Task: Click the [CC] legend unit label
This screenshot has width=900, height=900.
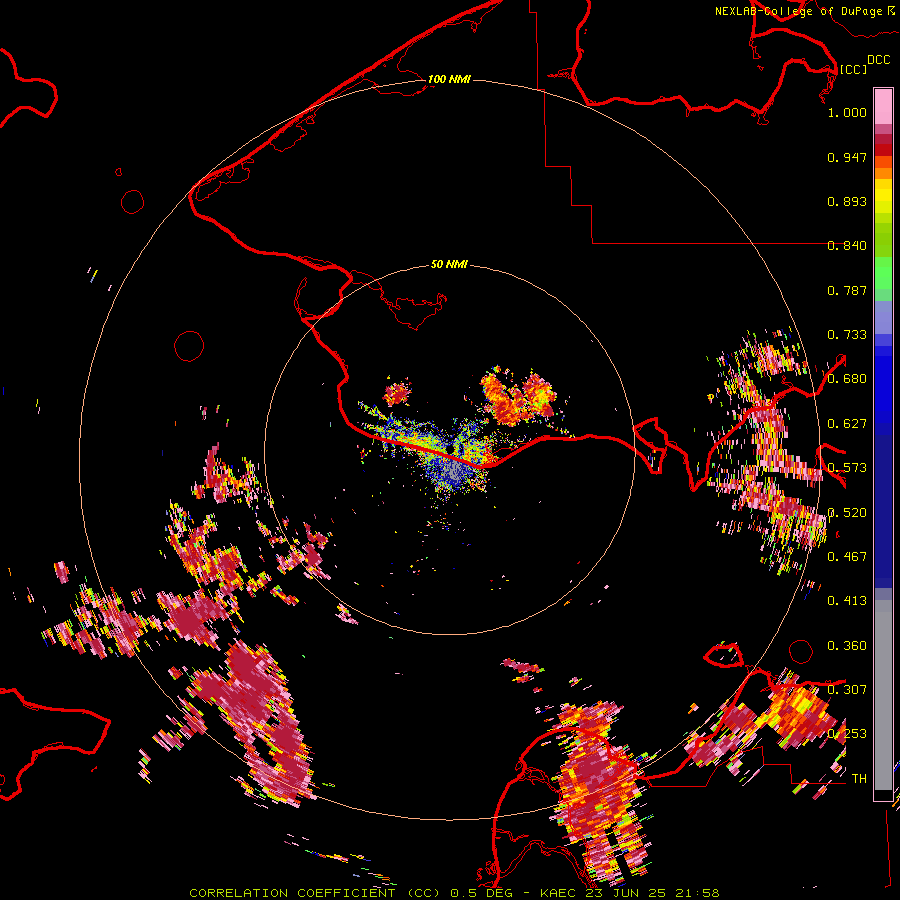Action: click(853, 69)
